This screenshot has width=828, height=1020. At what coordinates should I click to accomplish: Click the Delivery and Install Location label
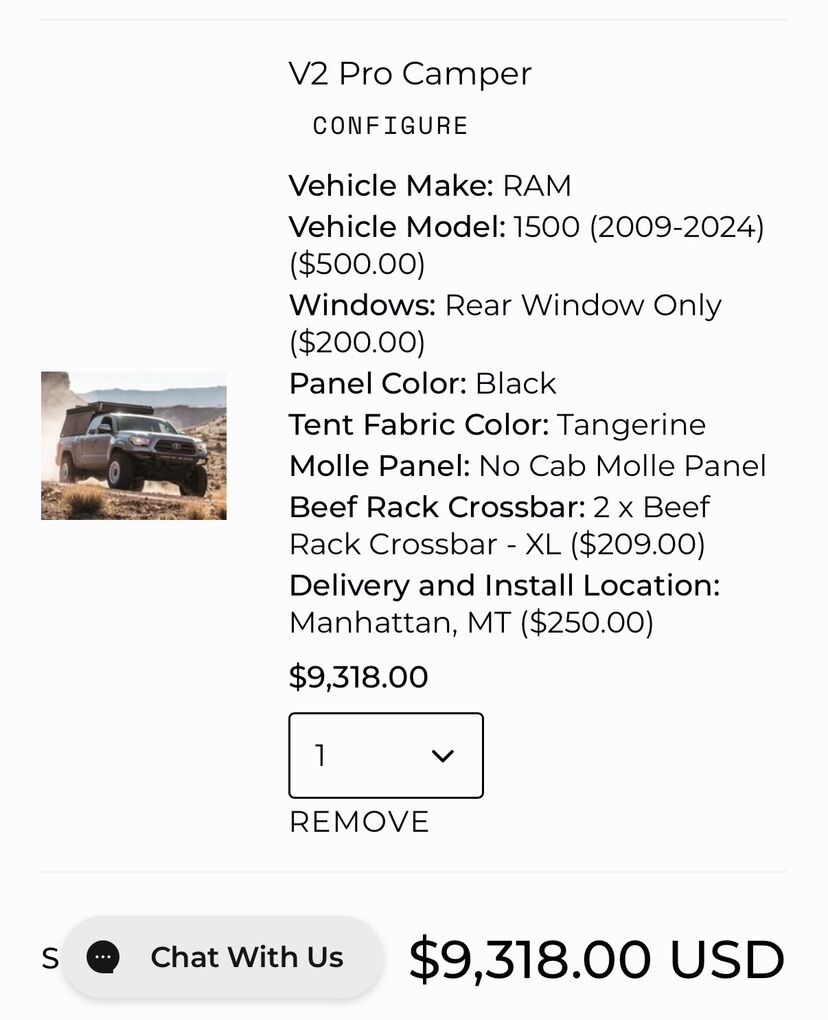click(504, 585)
